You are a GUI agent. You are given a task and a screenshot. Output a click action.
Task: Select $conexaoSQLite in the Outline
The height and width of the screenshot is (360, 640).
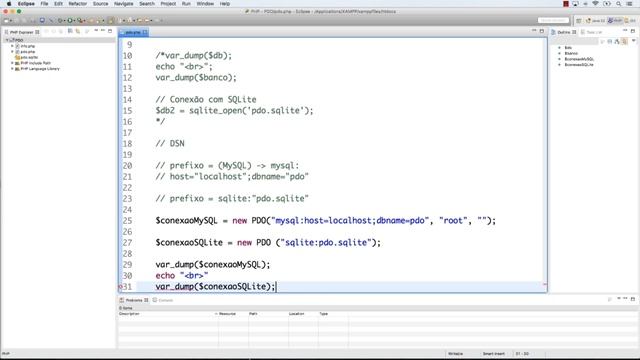click(579, 65)
